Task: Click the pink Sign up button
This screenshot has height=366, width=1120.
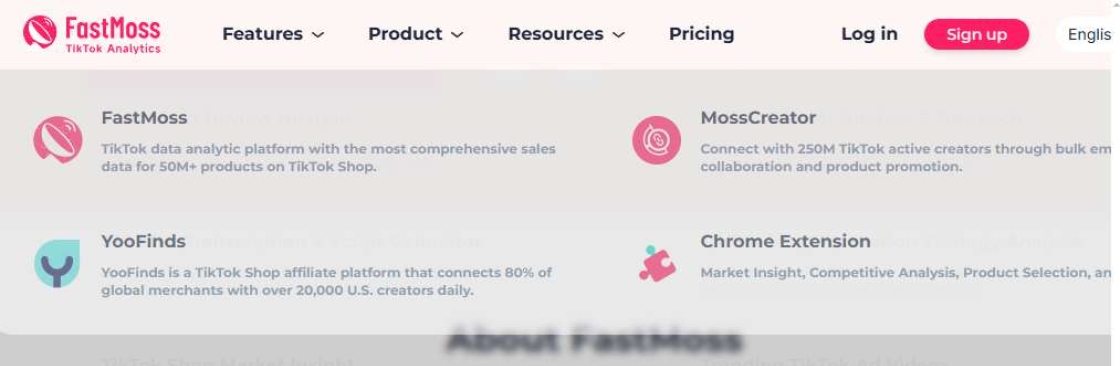Action: click(x=976, y=34)
